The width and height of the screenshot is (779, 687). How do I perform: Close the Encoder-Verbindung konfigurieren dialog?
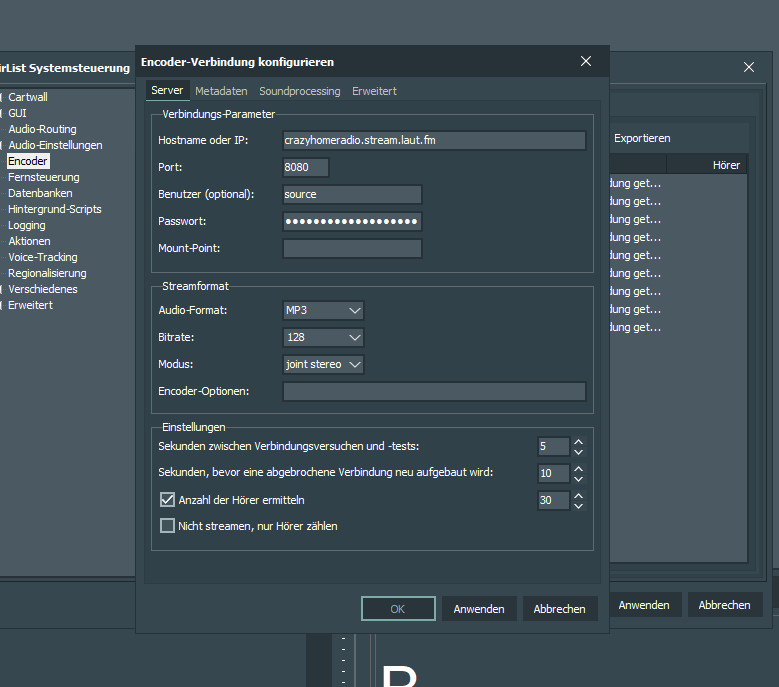click(586, 61)
